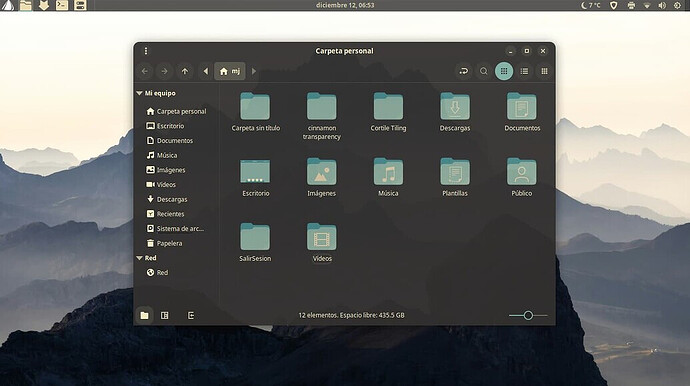Adjust the icon zoom slider
Viewport: 690px width, 386px height.
coord(528,315)
